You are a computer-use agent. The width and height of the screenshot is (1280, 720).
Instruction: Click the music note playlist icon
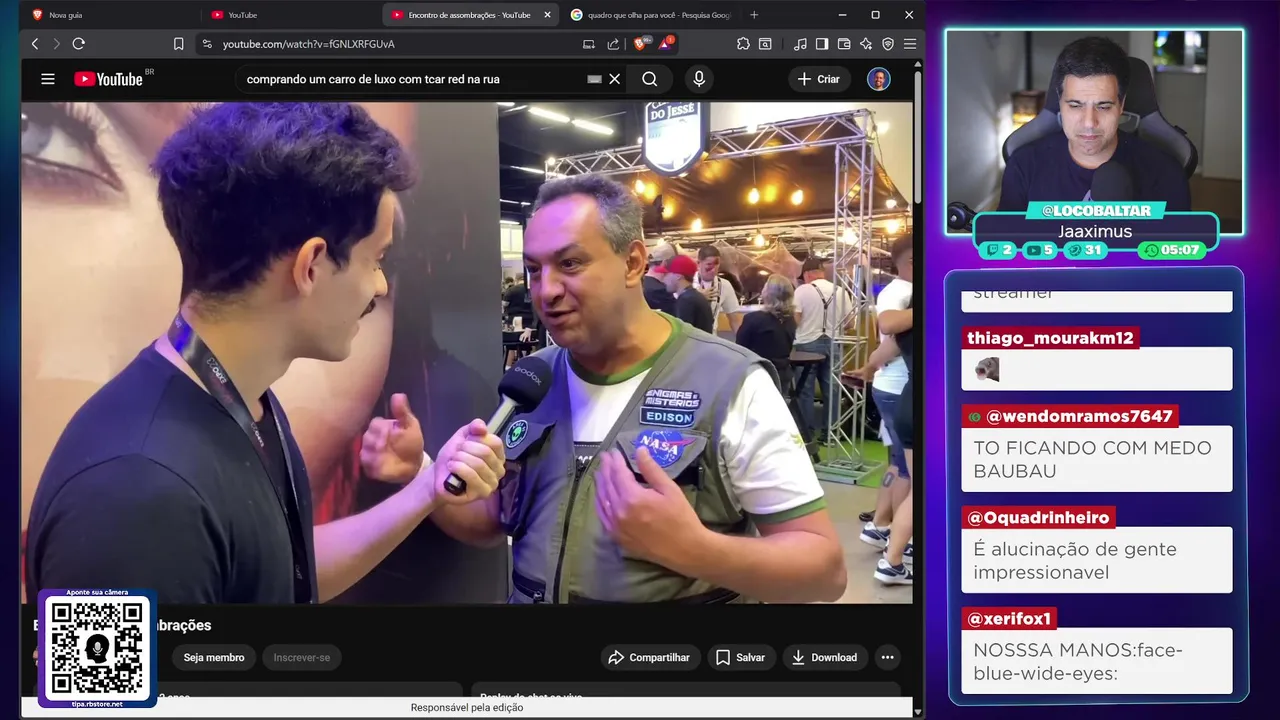coord(800,44)
